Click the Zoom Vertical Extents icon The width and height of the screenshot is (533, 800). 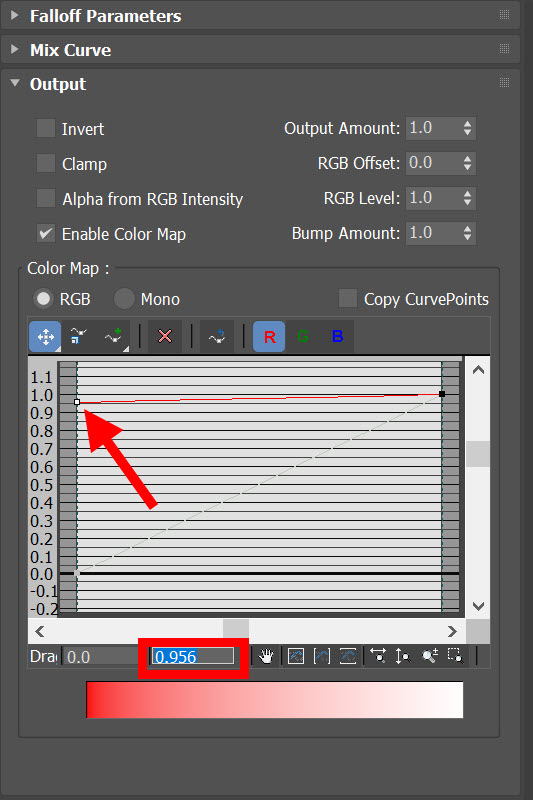point(348,656)
